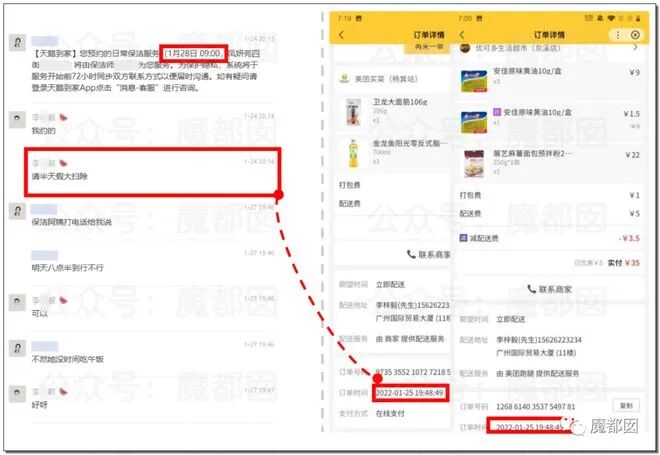The width and height of the screenshot is (660, 455).
Task: Click avatar of the 天鹅到家 message sender
Action: pos(17,42)
